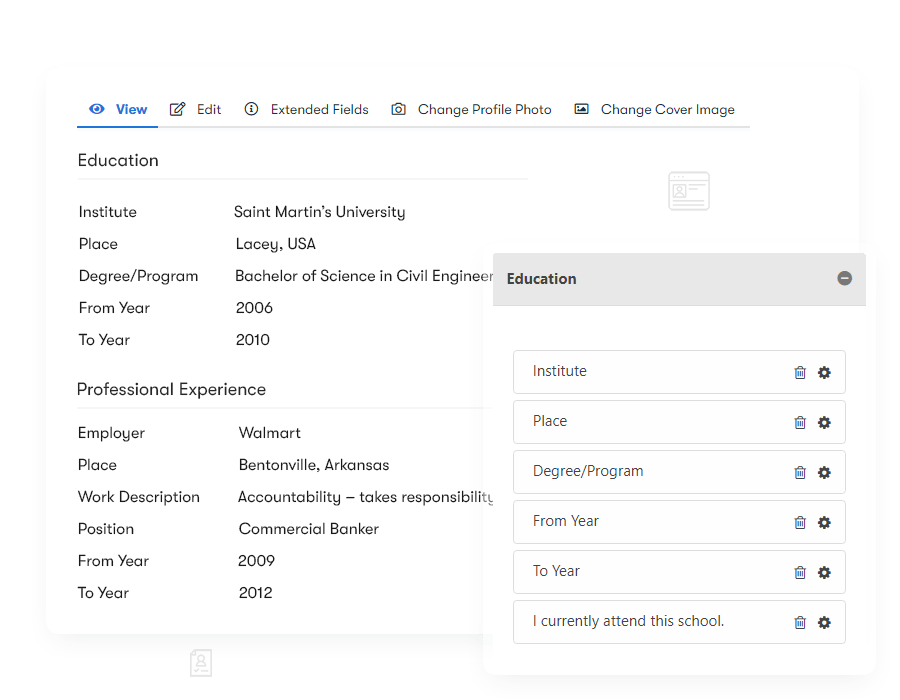
Task: Open settings gear for Institute field
Action: pyautogui.click(x=824, y=373)
